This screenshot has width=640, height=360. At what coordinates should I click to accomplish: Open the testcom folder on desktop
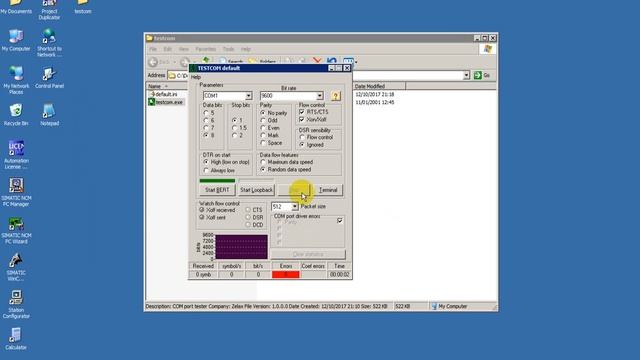tap(83, 7)
